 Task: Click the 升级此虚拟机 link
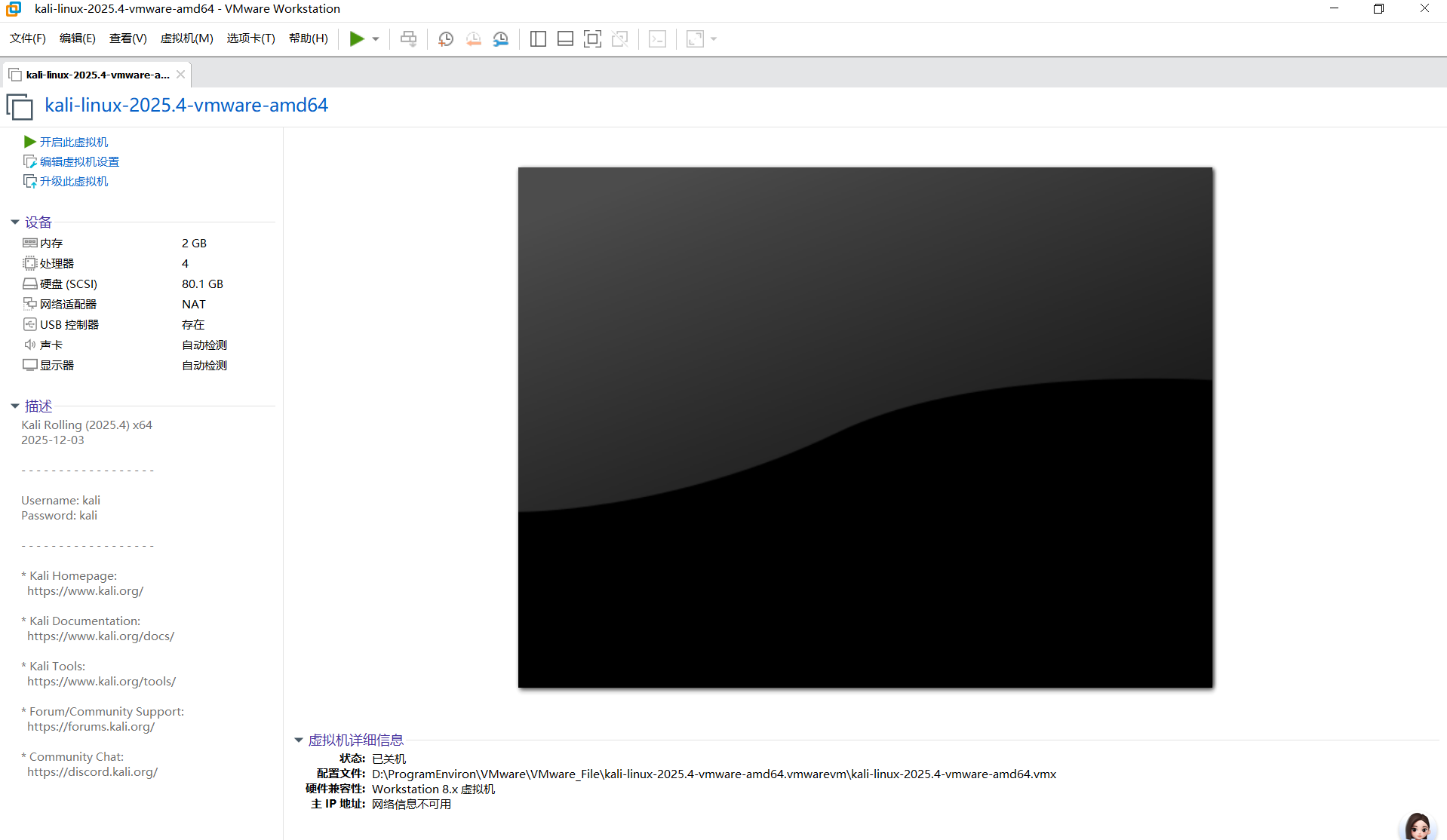pyautogui.click(x=74, y=181)
